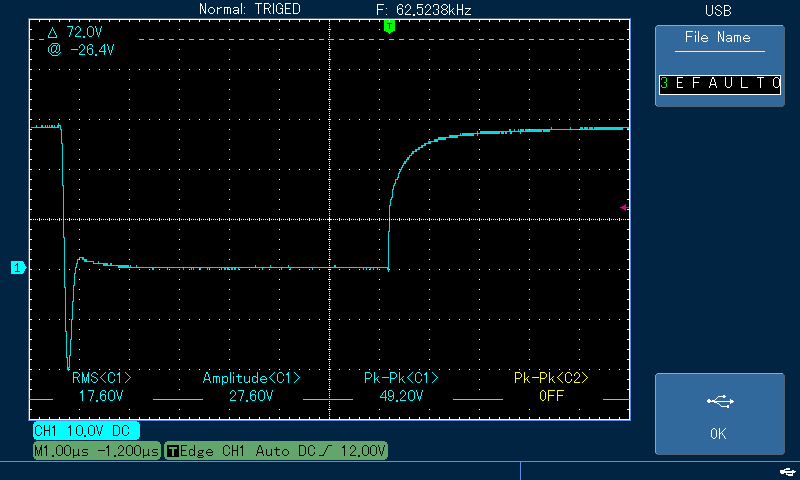The image size is (800, 480).
Task: Toggle the CH1 10.0V DC channel label
Action: click(x=86, y=431)
